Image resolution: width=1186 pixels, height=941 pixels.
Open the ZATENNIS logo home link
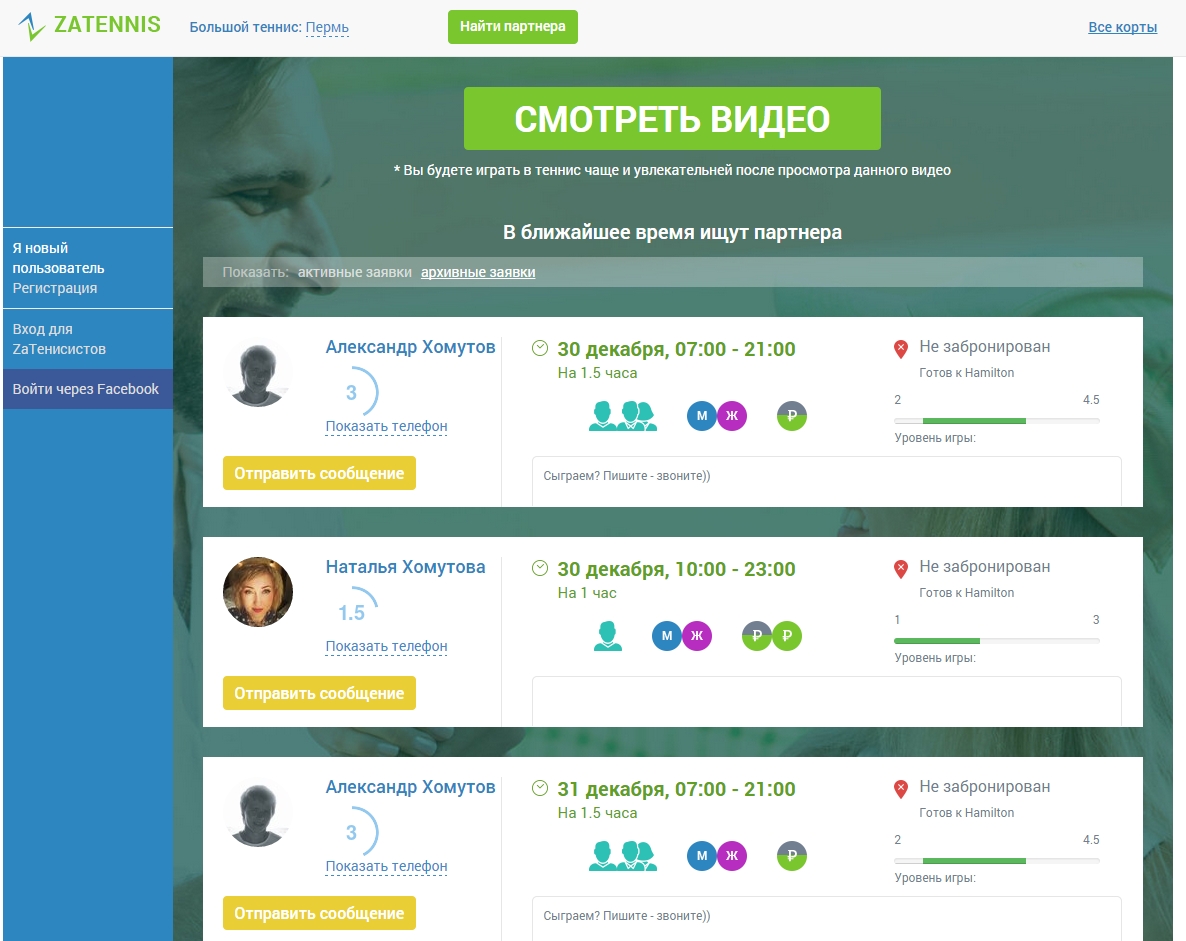pyautogui.click(x=89, y=26)
